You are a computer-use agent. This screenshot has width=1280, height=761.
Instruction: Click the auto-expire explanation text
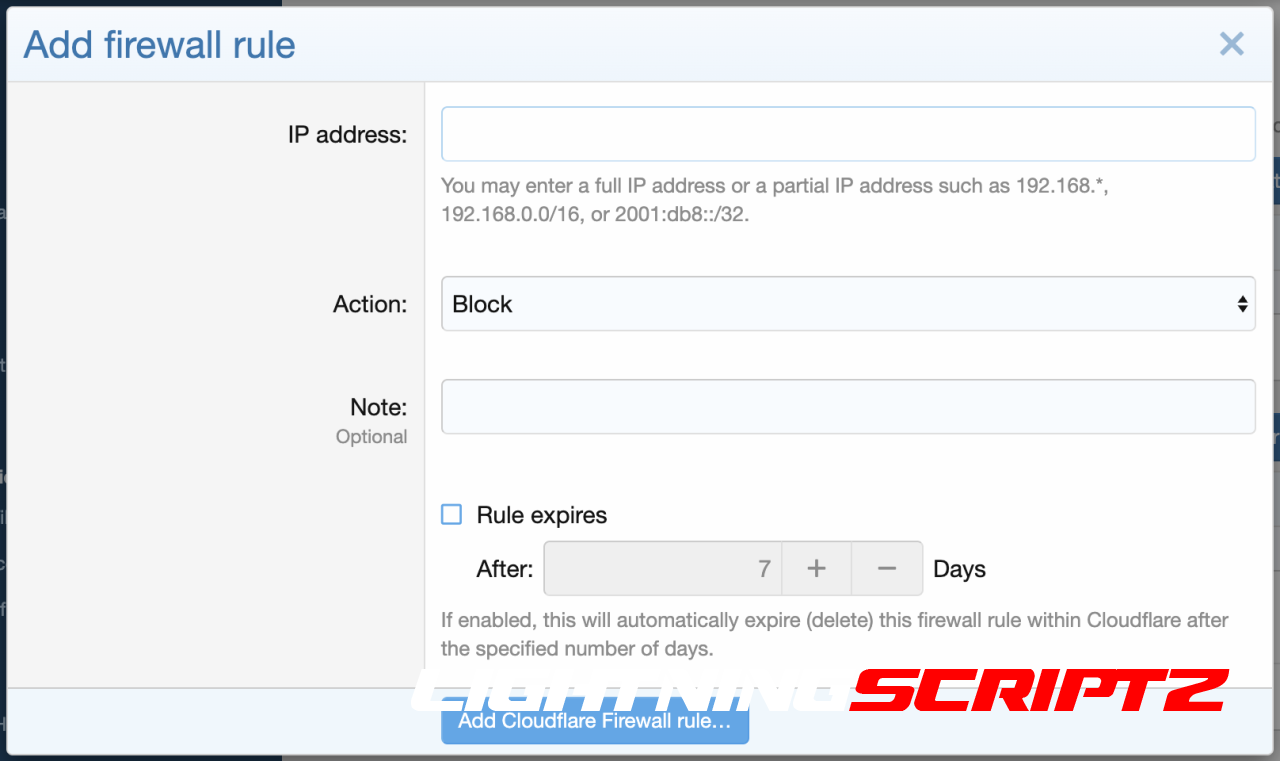[x=834, y=634]
